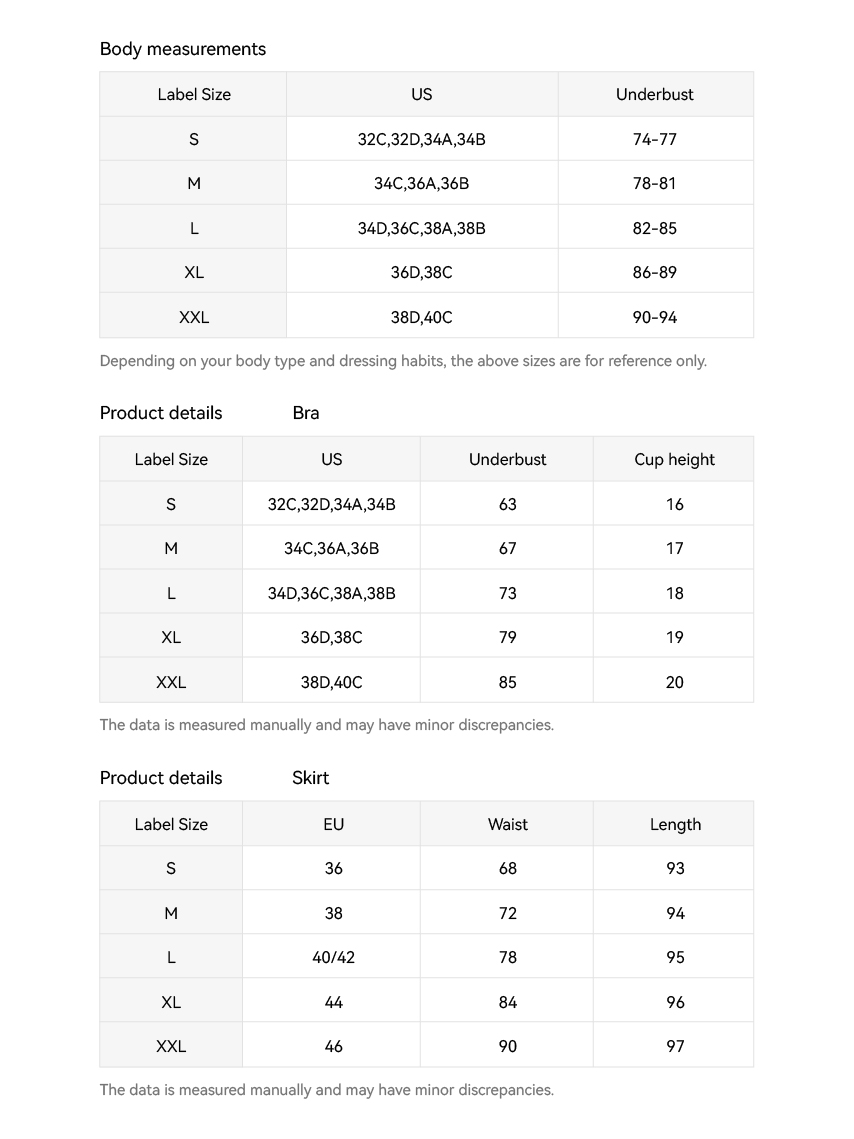Image resolution: width=854 pixels, height=1139 pixels.
Task: Select the skirt EU size "36" cell
Action: pyautogui.click(x=333, y=868)
